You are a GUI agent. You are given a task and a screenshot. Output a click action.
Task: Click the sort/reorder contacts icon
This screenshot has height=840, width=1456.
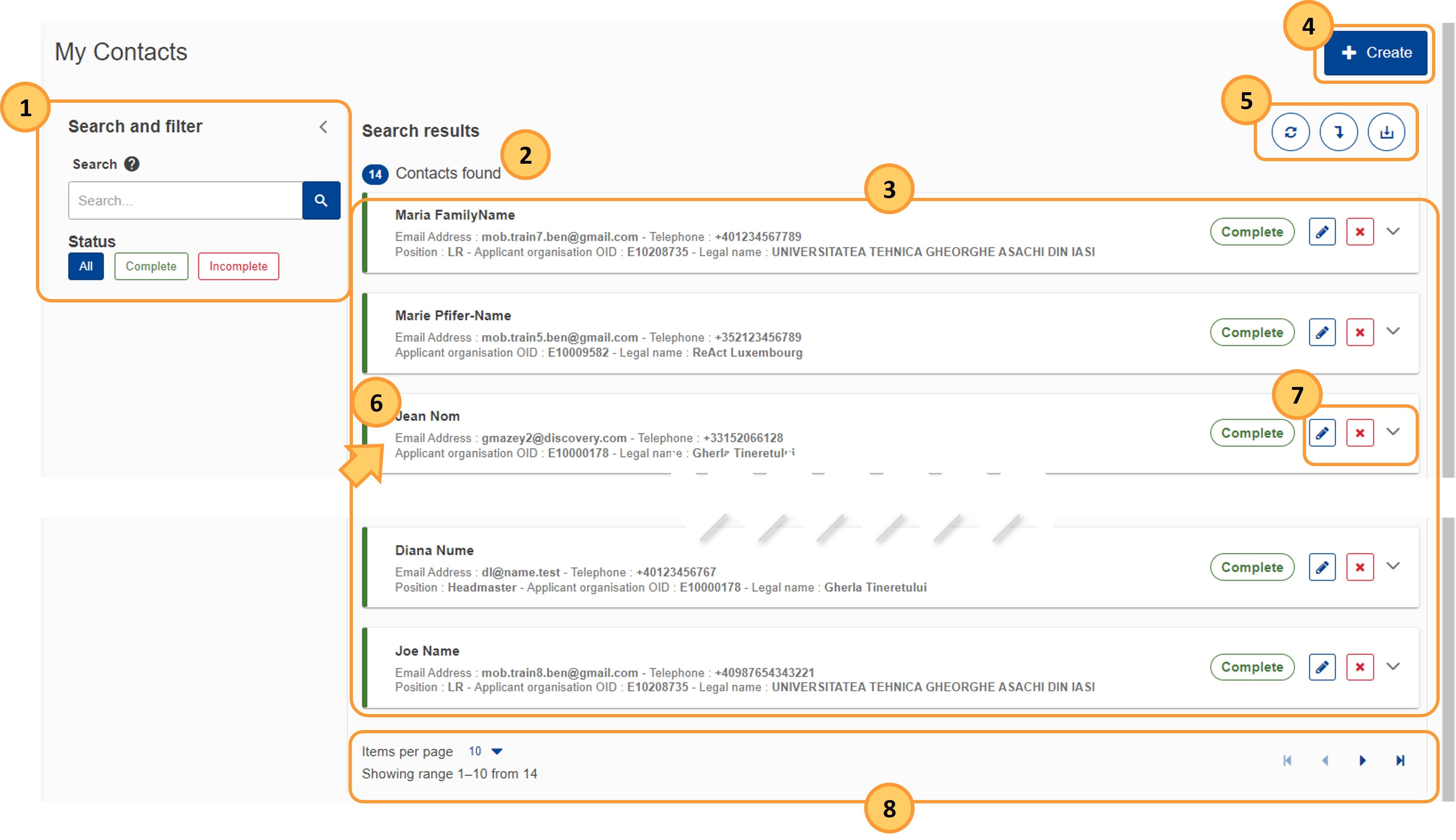(1338, 131)
